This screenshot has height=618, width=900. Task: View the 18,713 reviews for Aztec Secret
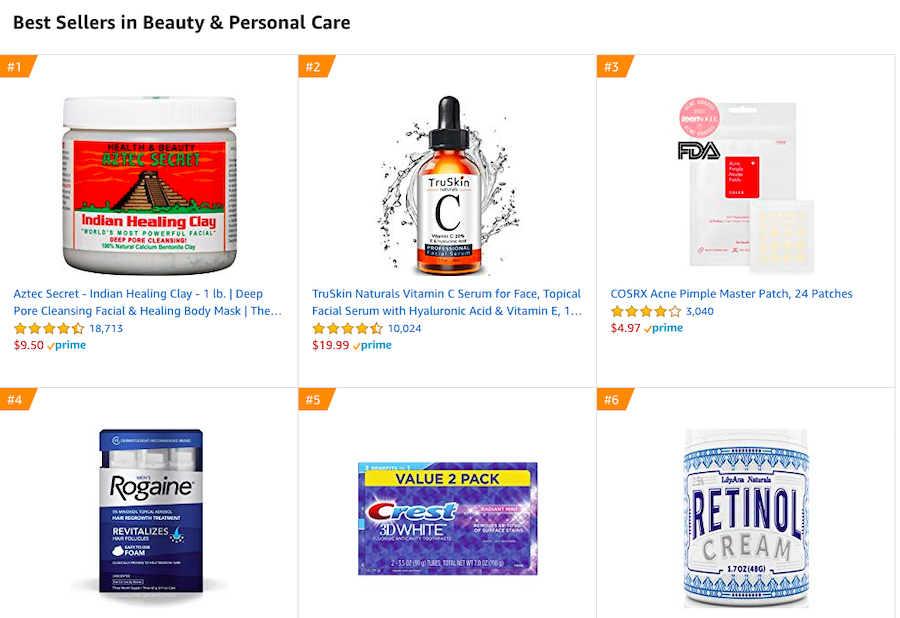click(106, 328)
